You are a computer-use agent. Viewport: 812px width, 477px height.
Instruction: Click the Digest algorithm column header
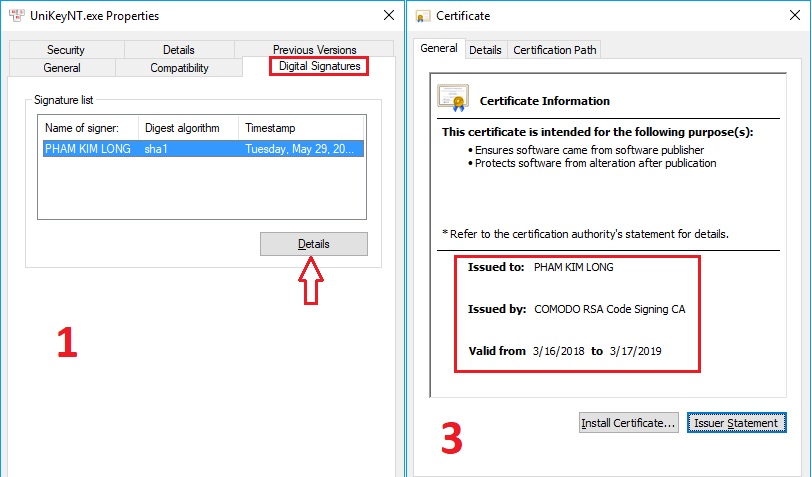pos(188,128)
